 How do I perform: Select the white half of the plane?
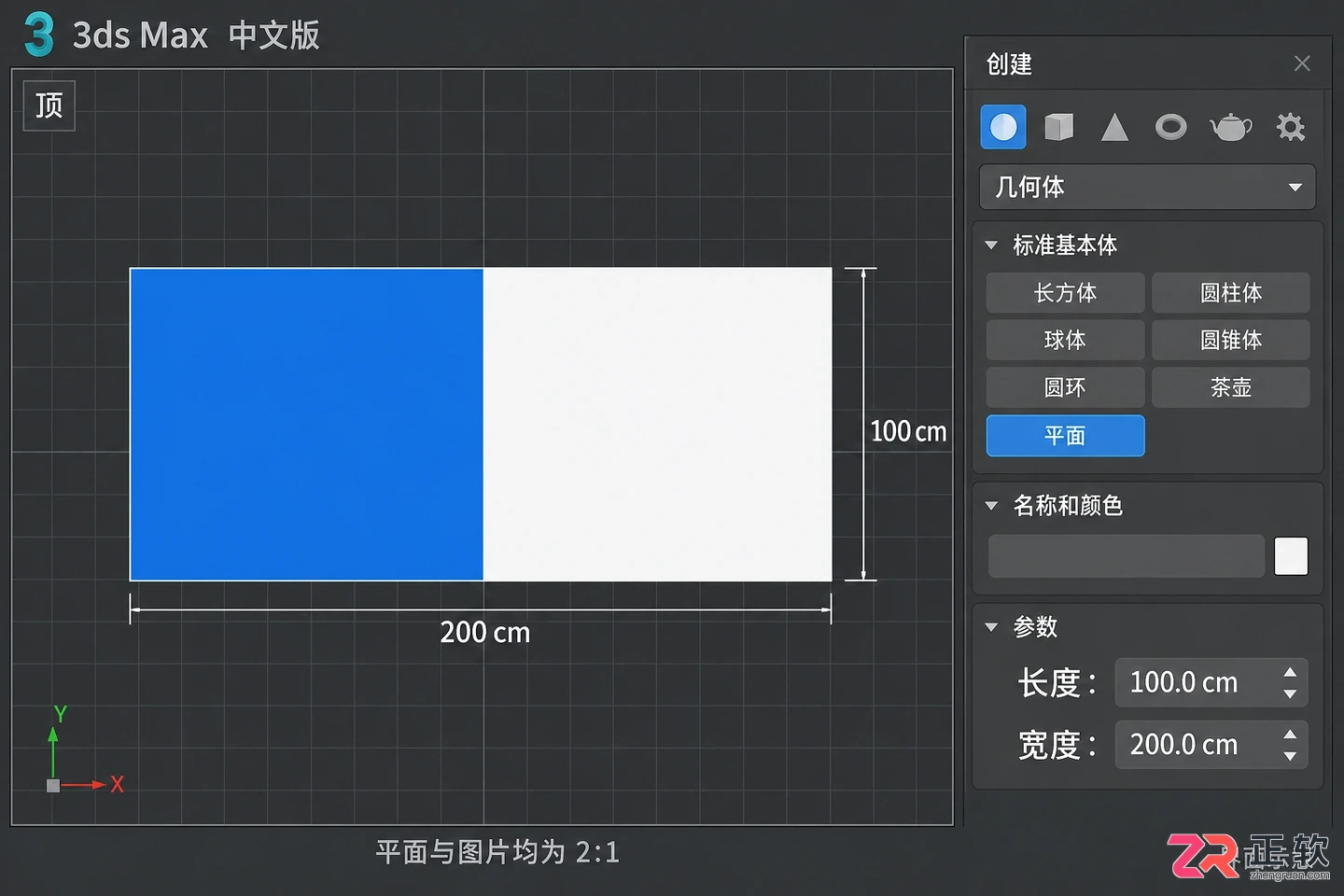click(657, 425)
